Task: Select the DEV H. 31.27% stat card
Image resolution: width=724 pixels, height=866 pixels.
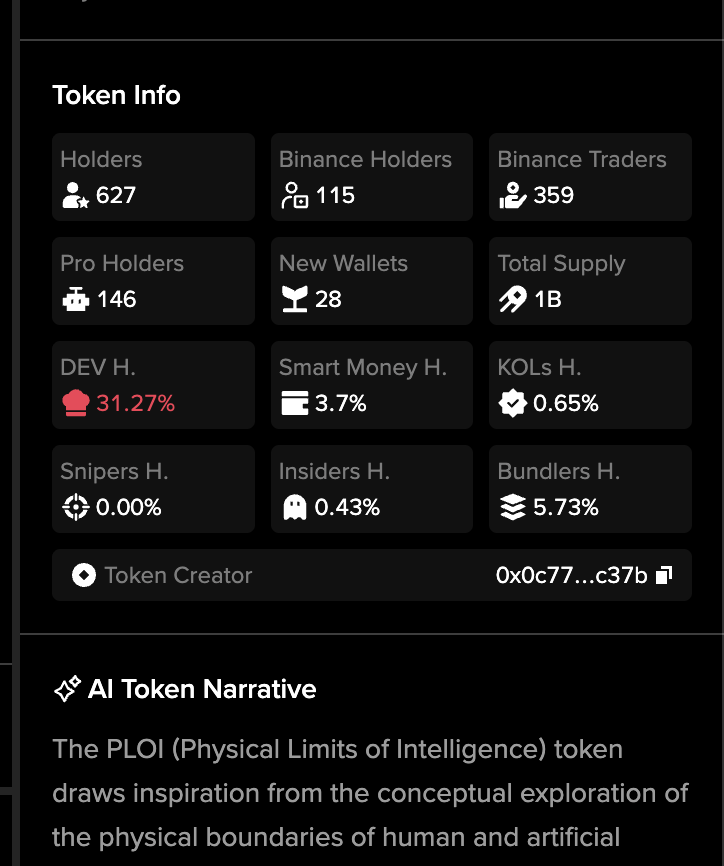Action: [x=153, y=385]
